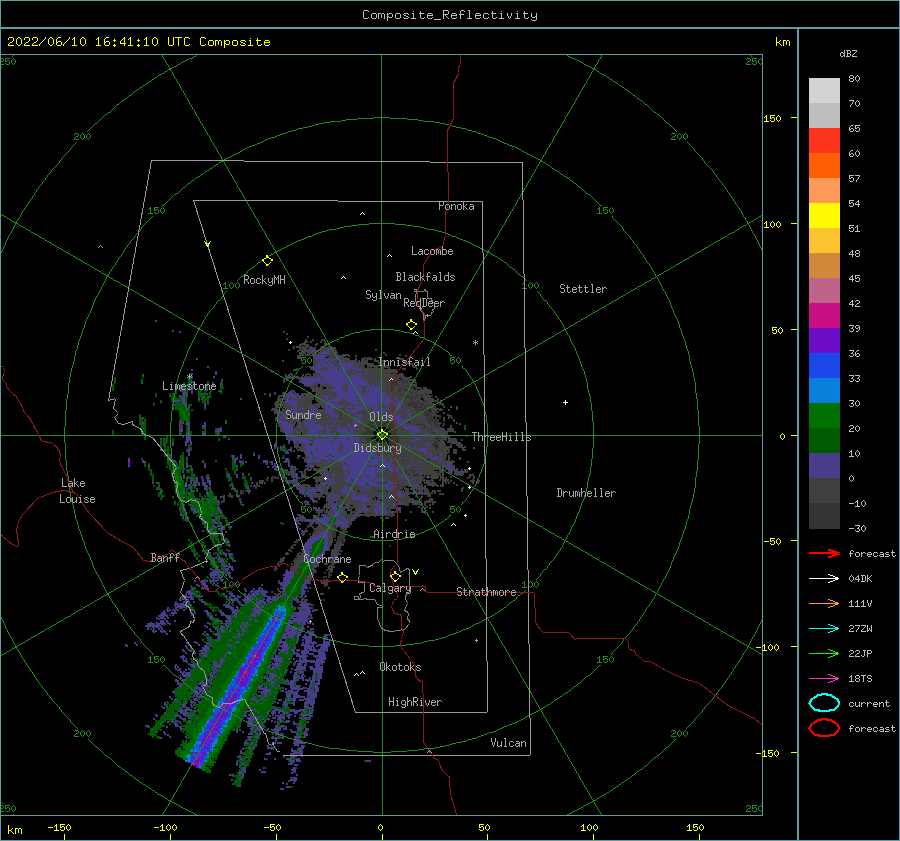This screenshot has width=900, height=841.
Task: Click the ThreeHills town label
Action: coord(501,437)
